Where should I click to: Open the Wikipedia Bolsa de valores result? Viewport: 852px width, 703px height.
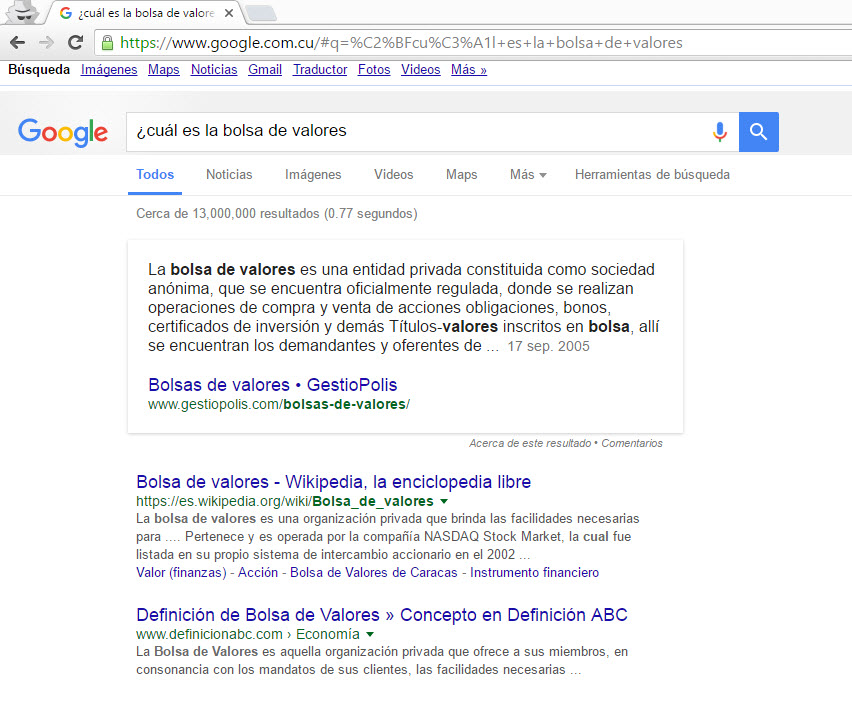pos(334,482)
